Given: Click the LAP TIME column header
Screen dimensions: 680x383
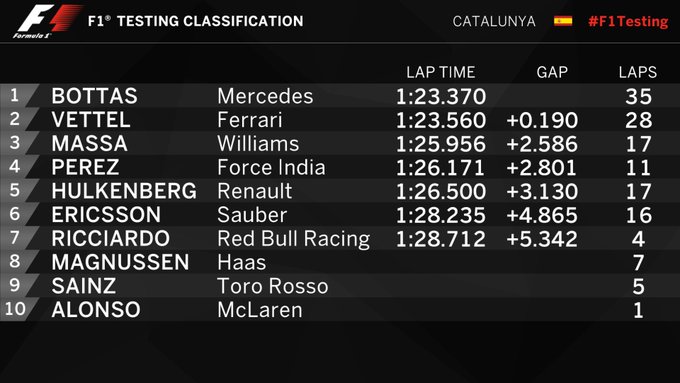Looking at the screenshot, I should coord(441,72).
